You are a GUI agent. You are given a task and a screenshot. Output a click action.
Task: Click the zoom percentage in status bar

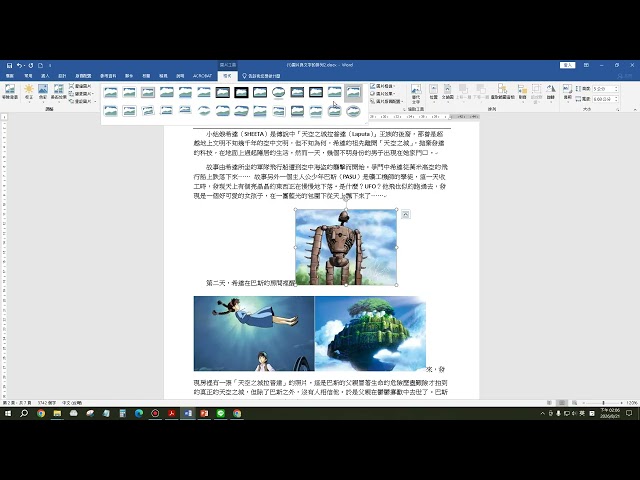(632, 403)
